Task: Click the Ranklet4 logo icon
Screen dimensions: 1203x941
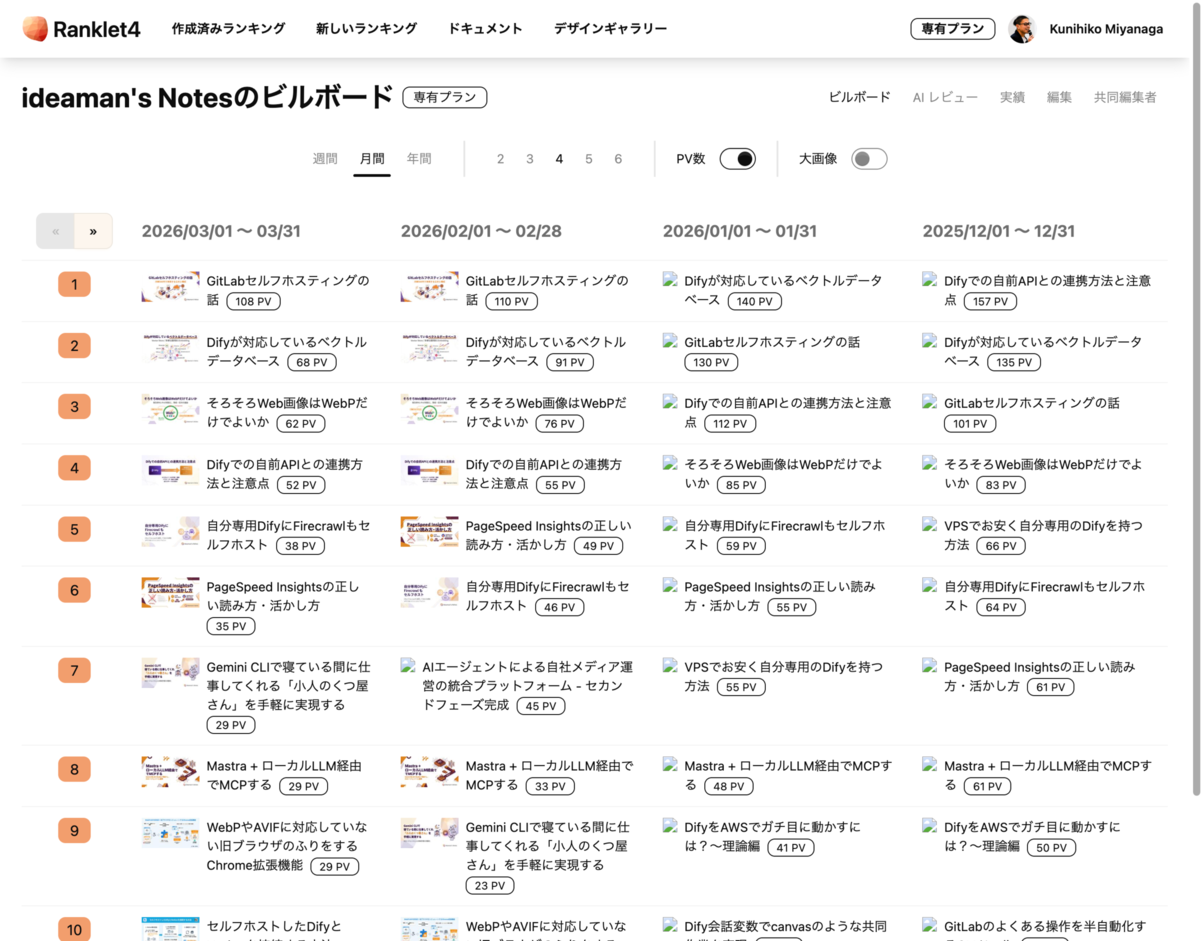Action: (x=35, y=29)
